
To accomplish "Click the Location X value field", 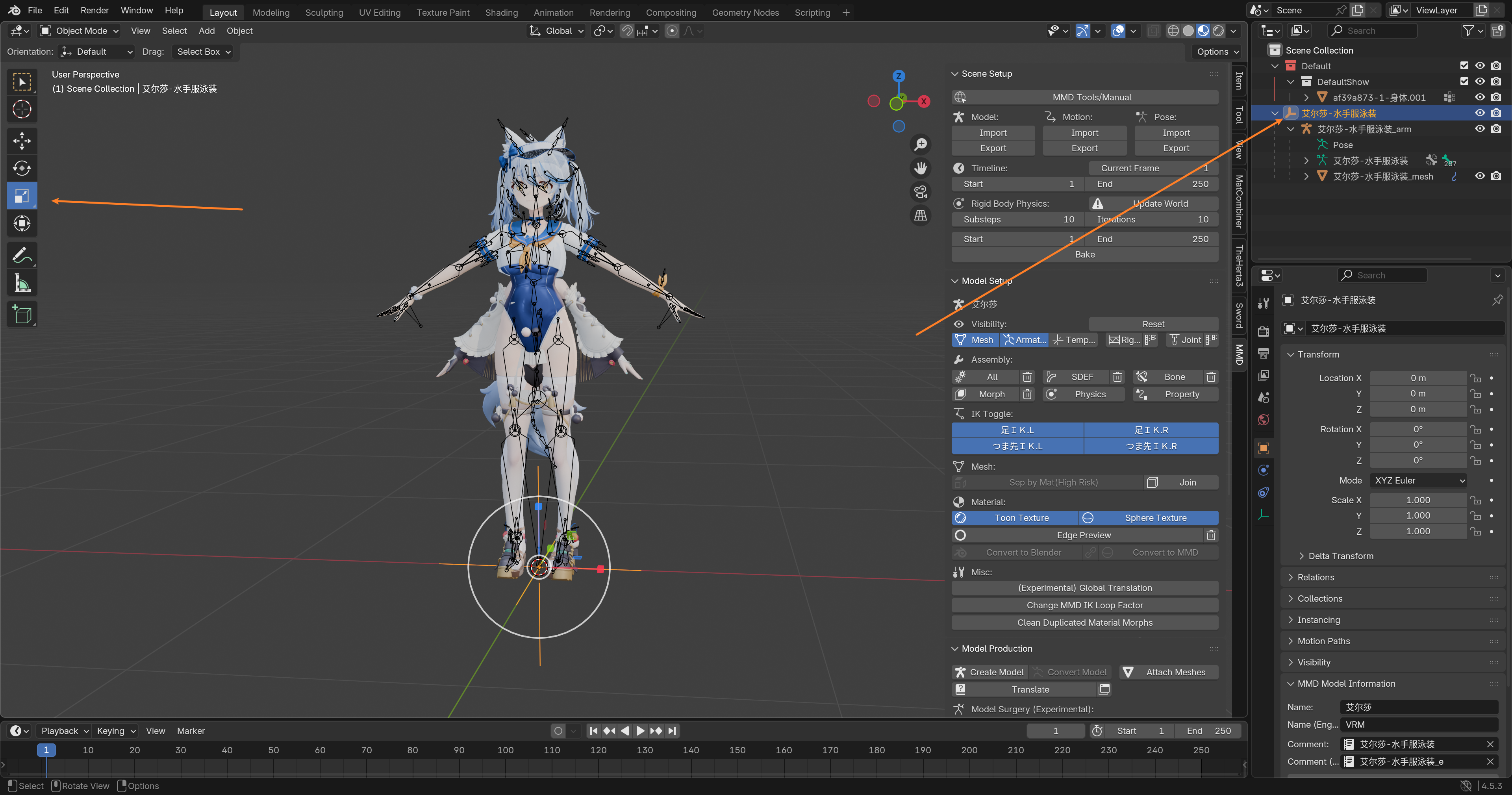I will 1418,378.
